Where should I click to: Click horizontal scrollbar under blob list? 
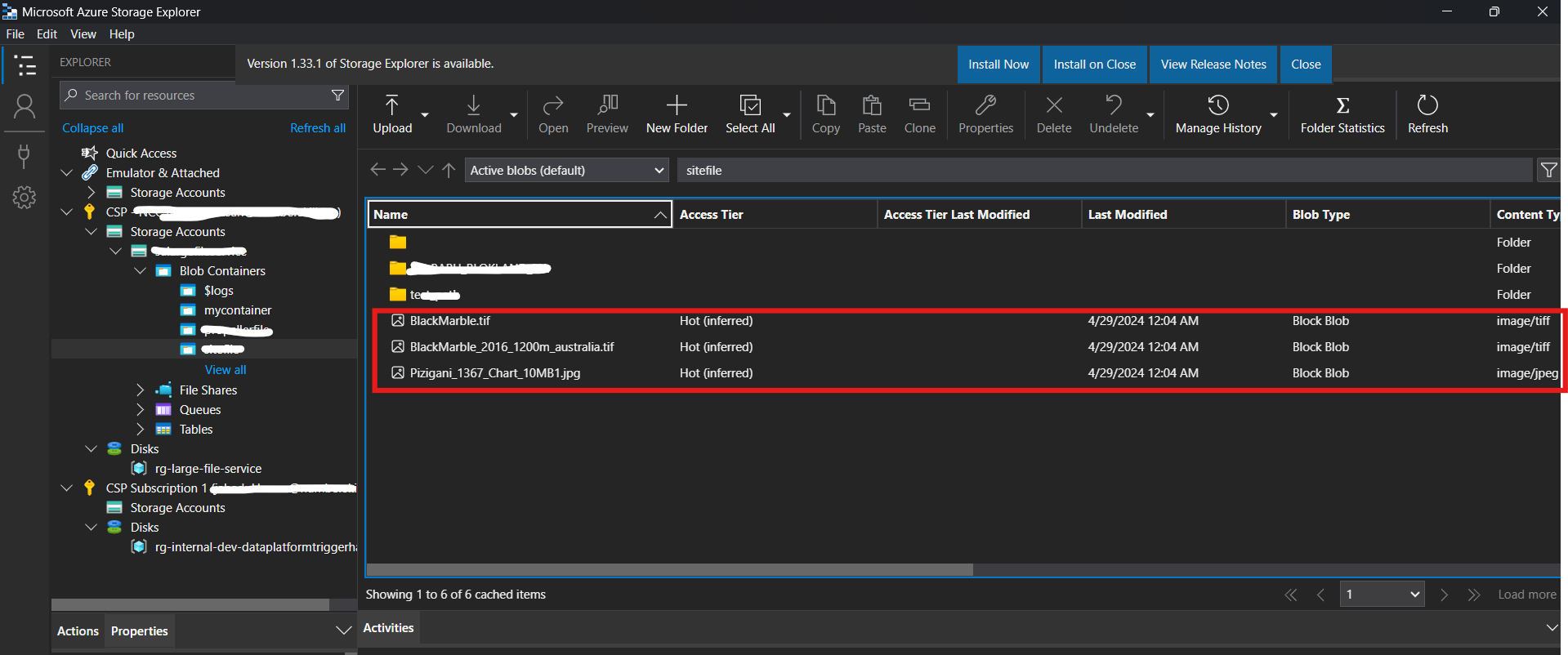pyautogui.click(x=670, y=569)
